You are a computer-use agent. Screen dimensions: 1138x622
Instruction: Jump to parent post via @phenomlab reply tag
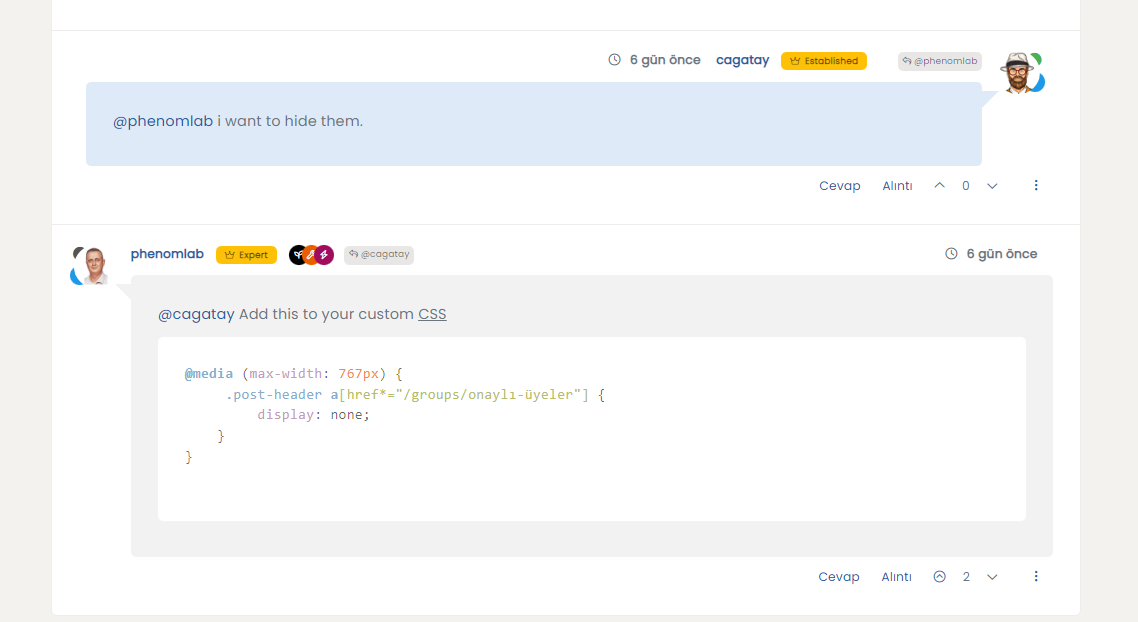[x=939, y=61]
